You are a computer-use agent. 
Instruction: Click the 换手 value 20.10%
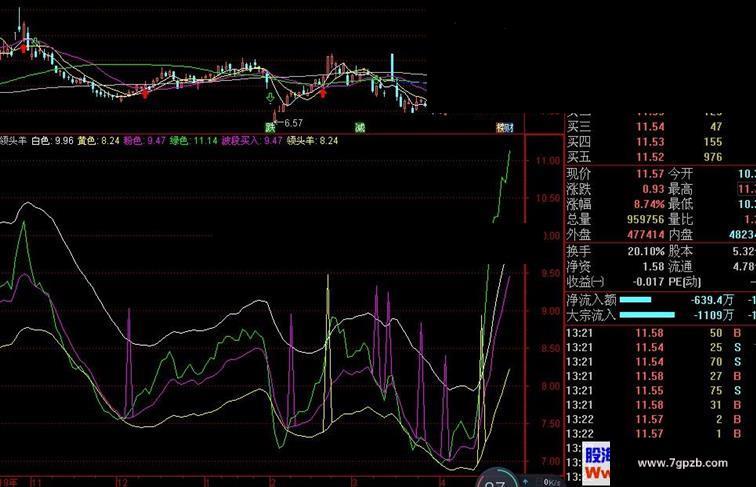click(x=646, y=251)
